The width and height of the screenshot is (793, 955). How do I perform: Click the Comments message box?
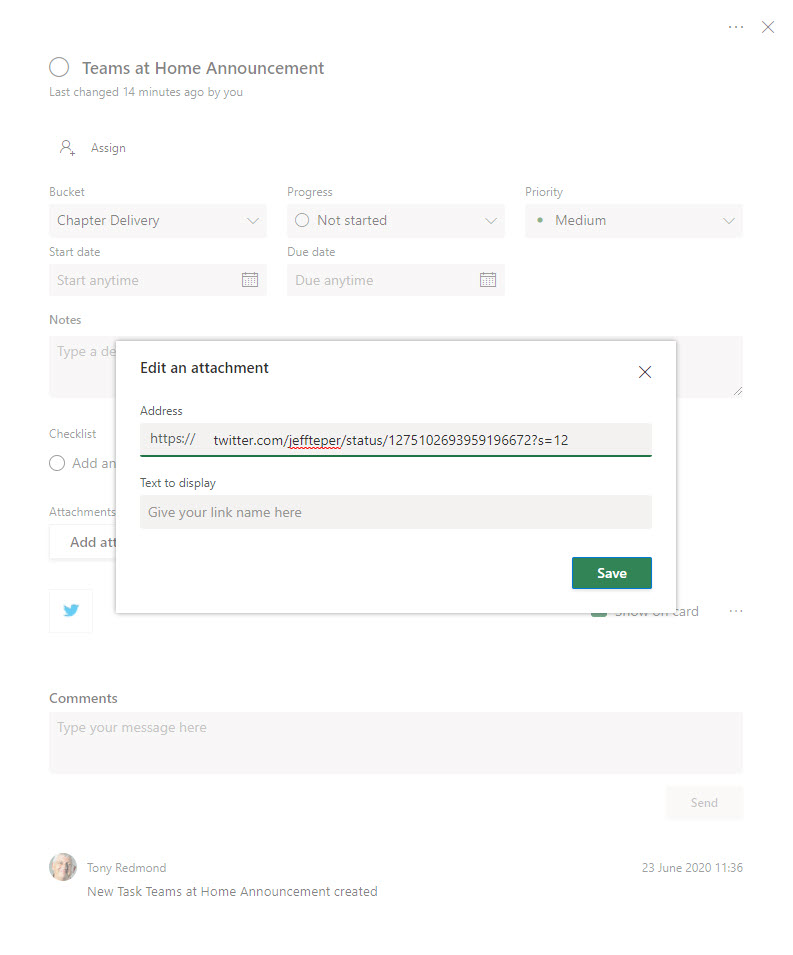tap(396, 742)
